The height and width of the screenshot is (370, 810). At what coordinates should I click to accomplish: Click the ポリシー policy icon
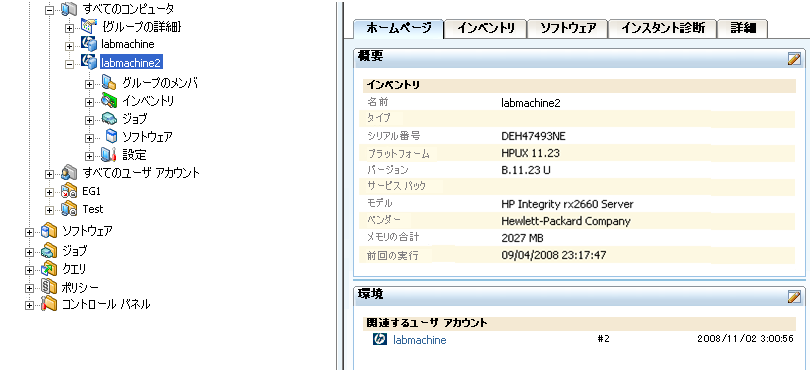49,287
